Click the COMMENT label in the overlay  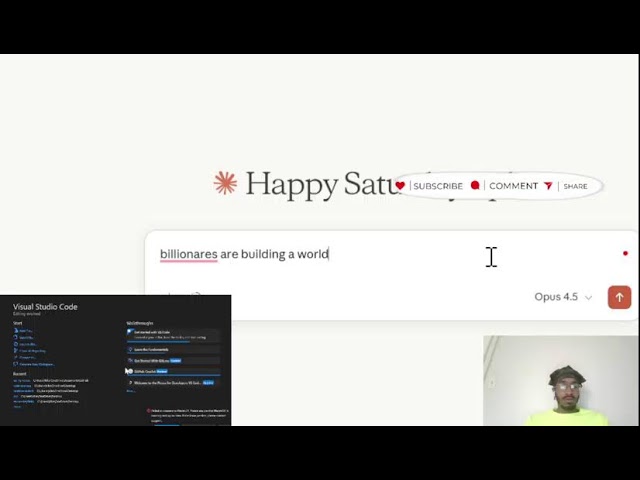(513, 186)
